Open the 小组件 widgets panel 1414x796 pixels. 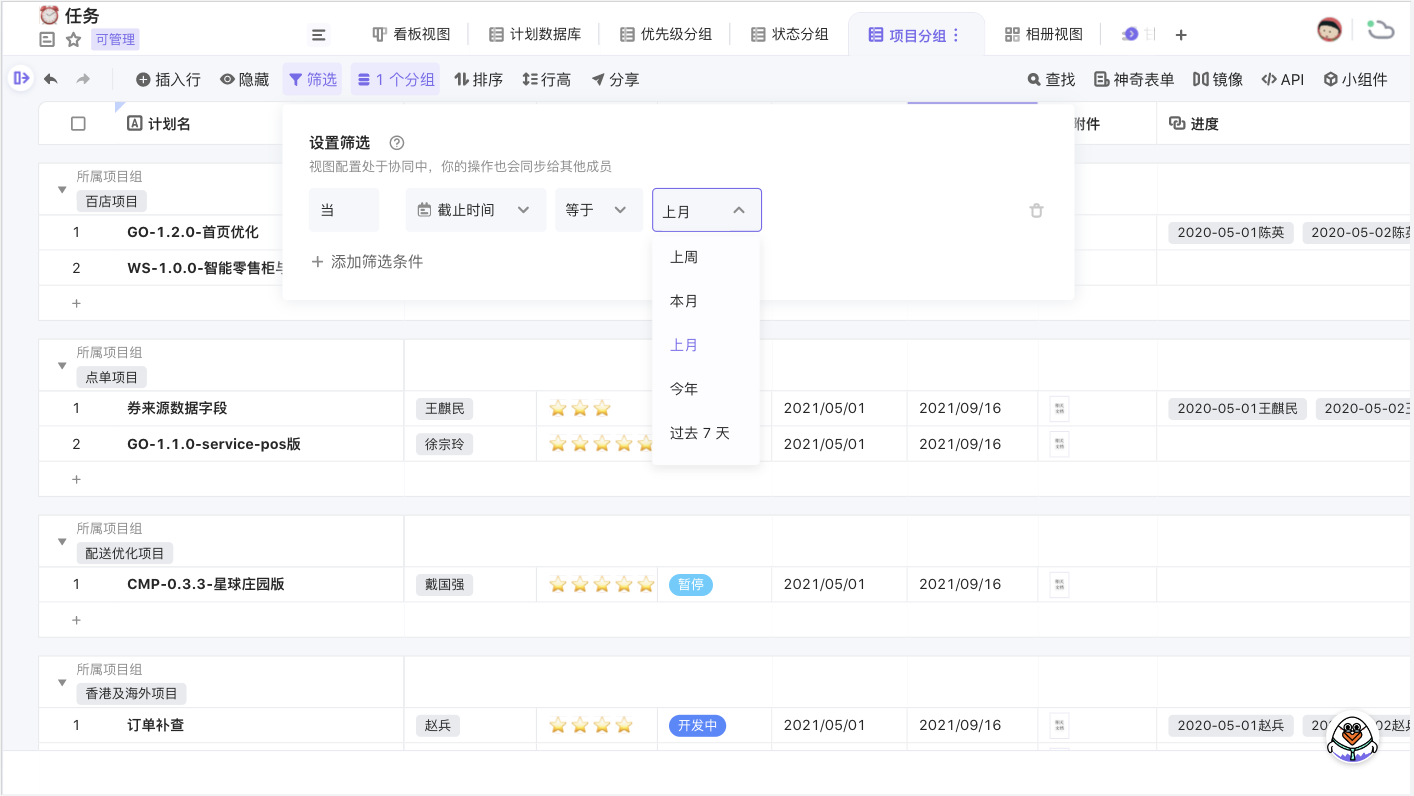coord(1355,79)
